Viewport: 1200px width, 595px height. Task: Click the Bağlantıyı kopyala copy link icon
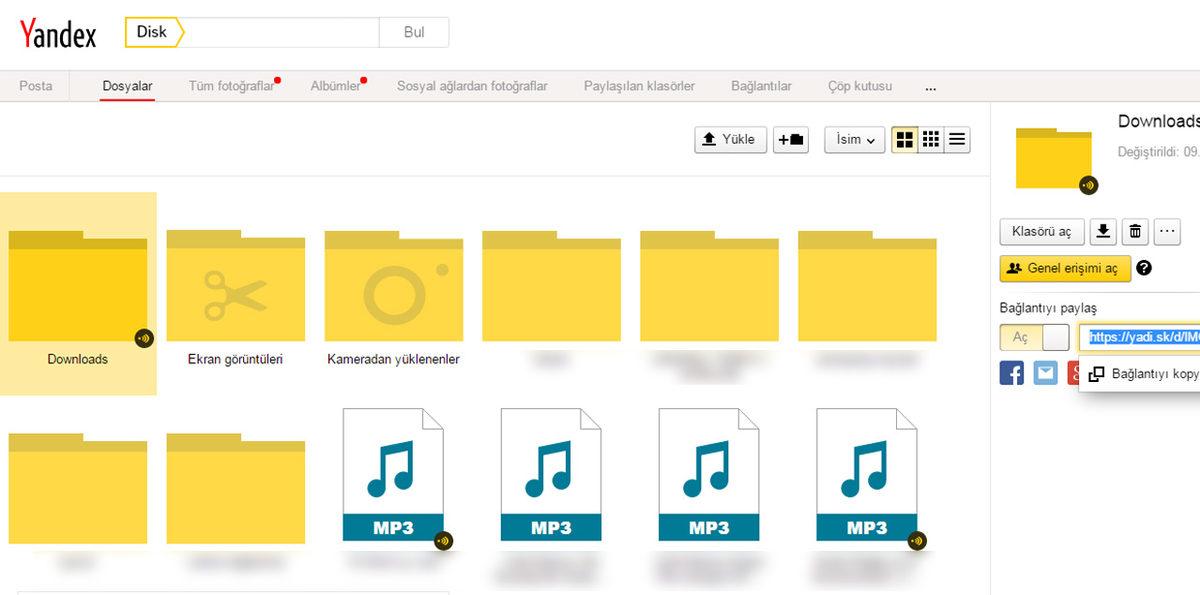(x=1098, y=372)
